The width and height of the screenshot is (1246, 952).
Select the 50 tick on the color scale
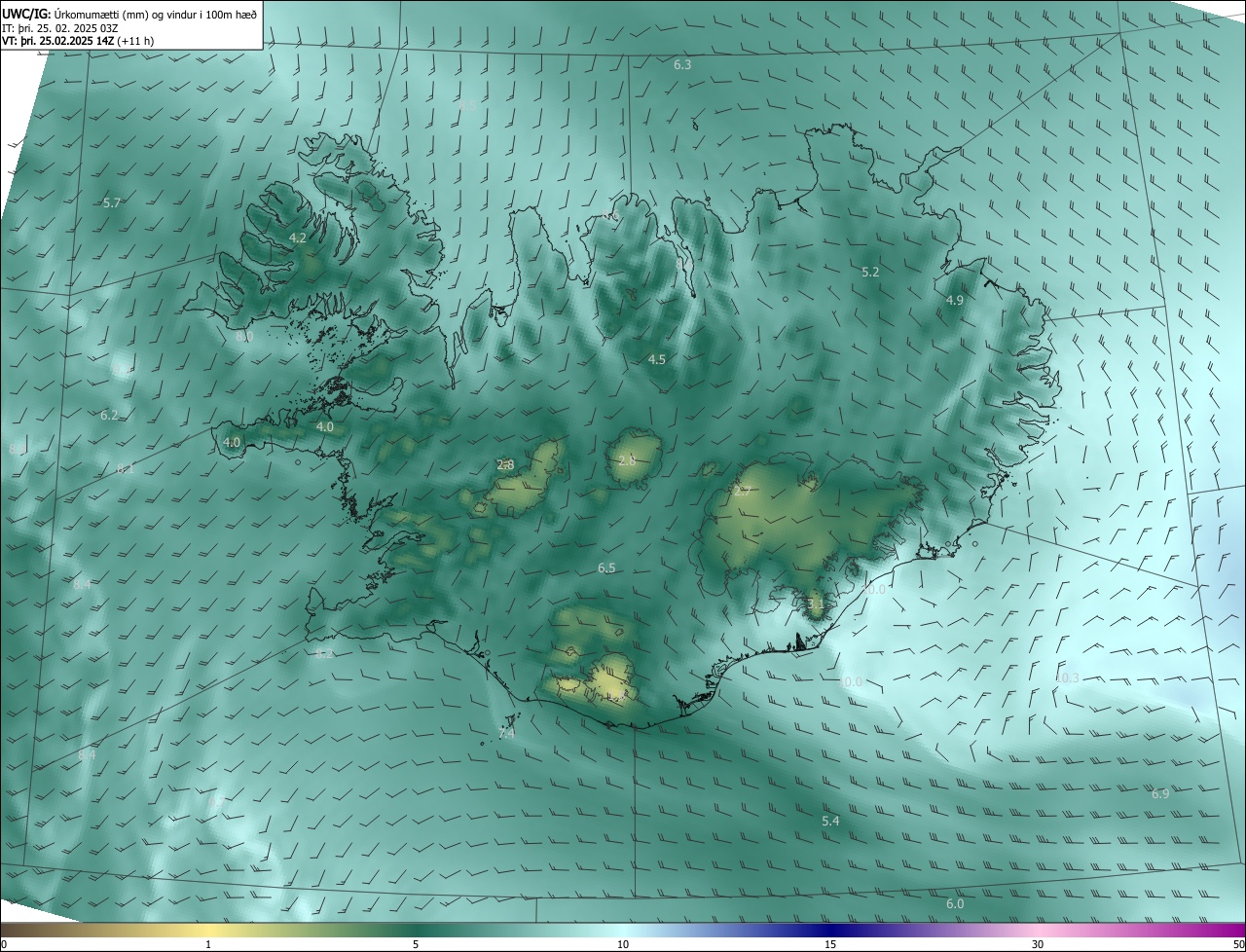1238,945
